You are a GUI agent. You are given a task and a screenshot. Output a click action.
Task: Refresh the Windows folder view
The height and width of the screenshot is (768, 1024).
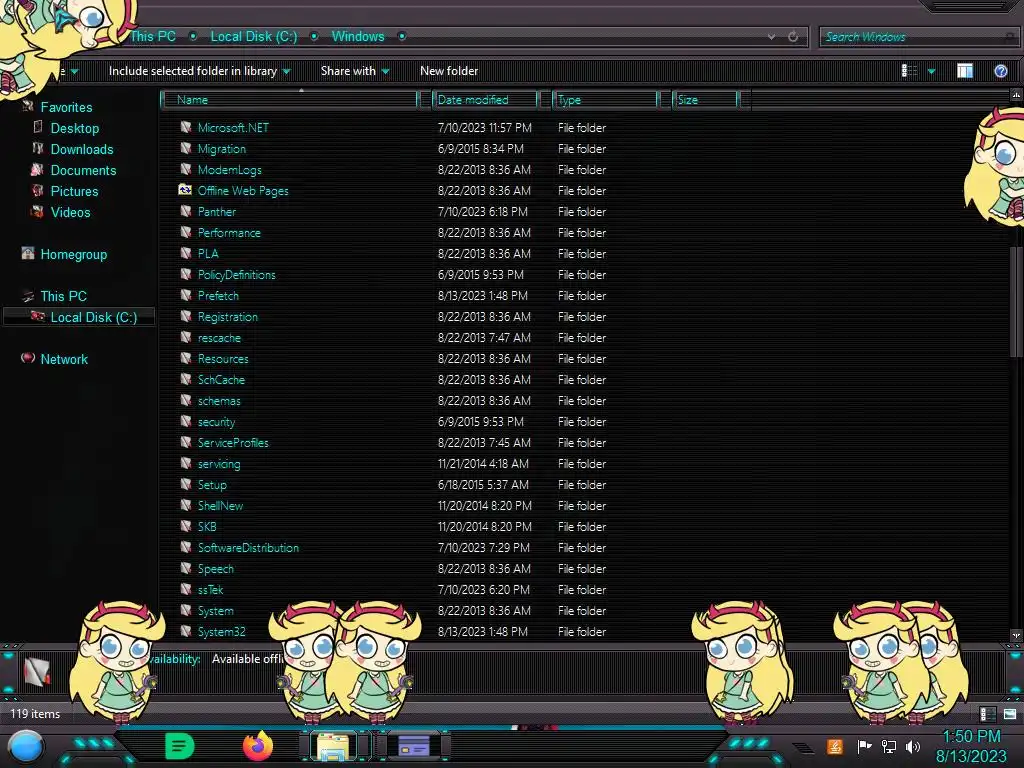click(x=793, y=37)
